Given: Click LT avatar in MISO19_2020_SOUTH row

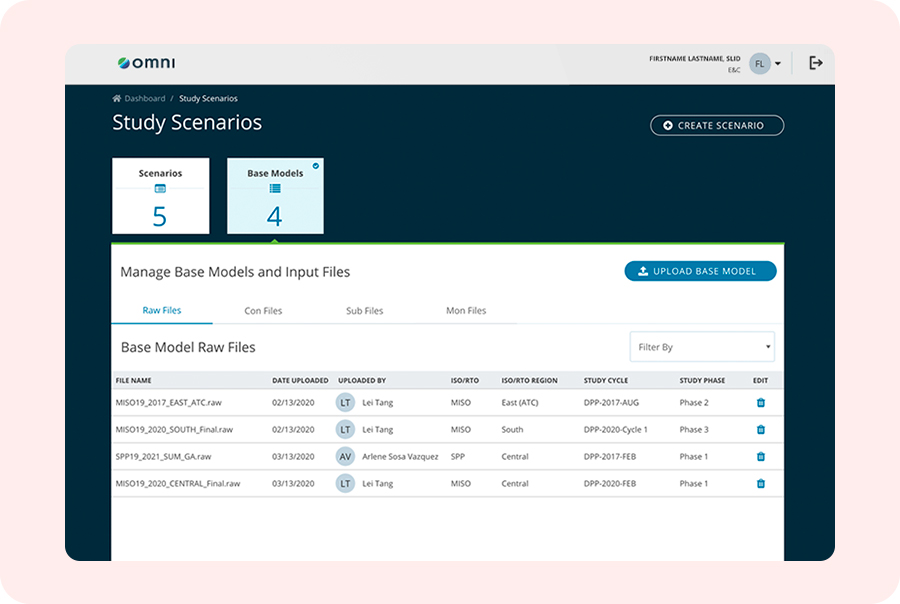Looking at the screenshot, I should coord(345,429).
